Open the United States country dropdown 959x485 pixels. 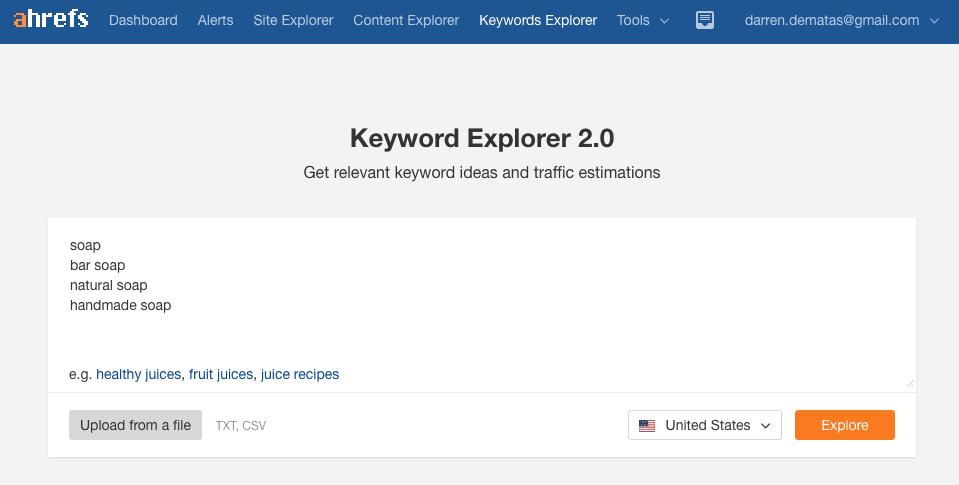[705, 425]
